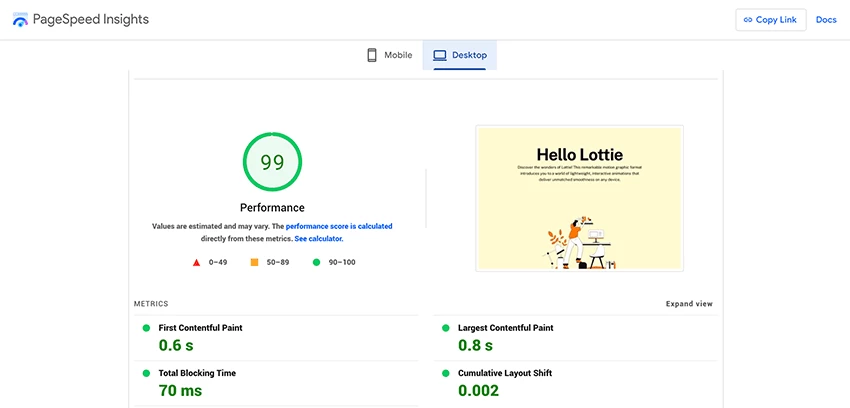This screenshot has height=408, width=850.
Task: Click the 0–49 legend label
Action: point(218,262)
